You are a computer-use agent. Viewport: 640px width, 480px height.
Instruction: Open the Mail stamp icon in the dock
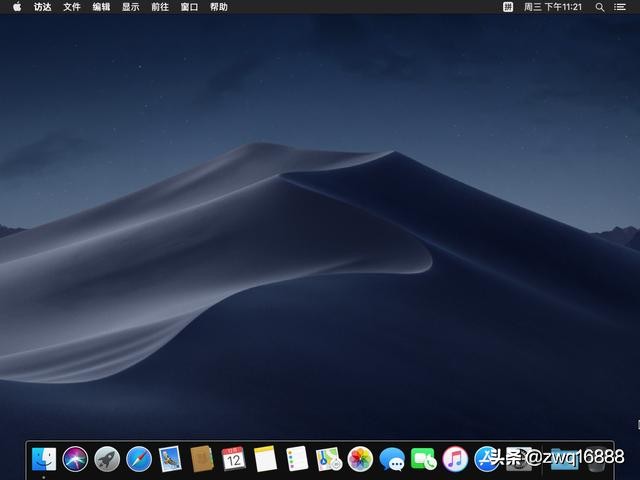(x=170, y=459)
